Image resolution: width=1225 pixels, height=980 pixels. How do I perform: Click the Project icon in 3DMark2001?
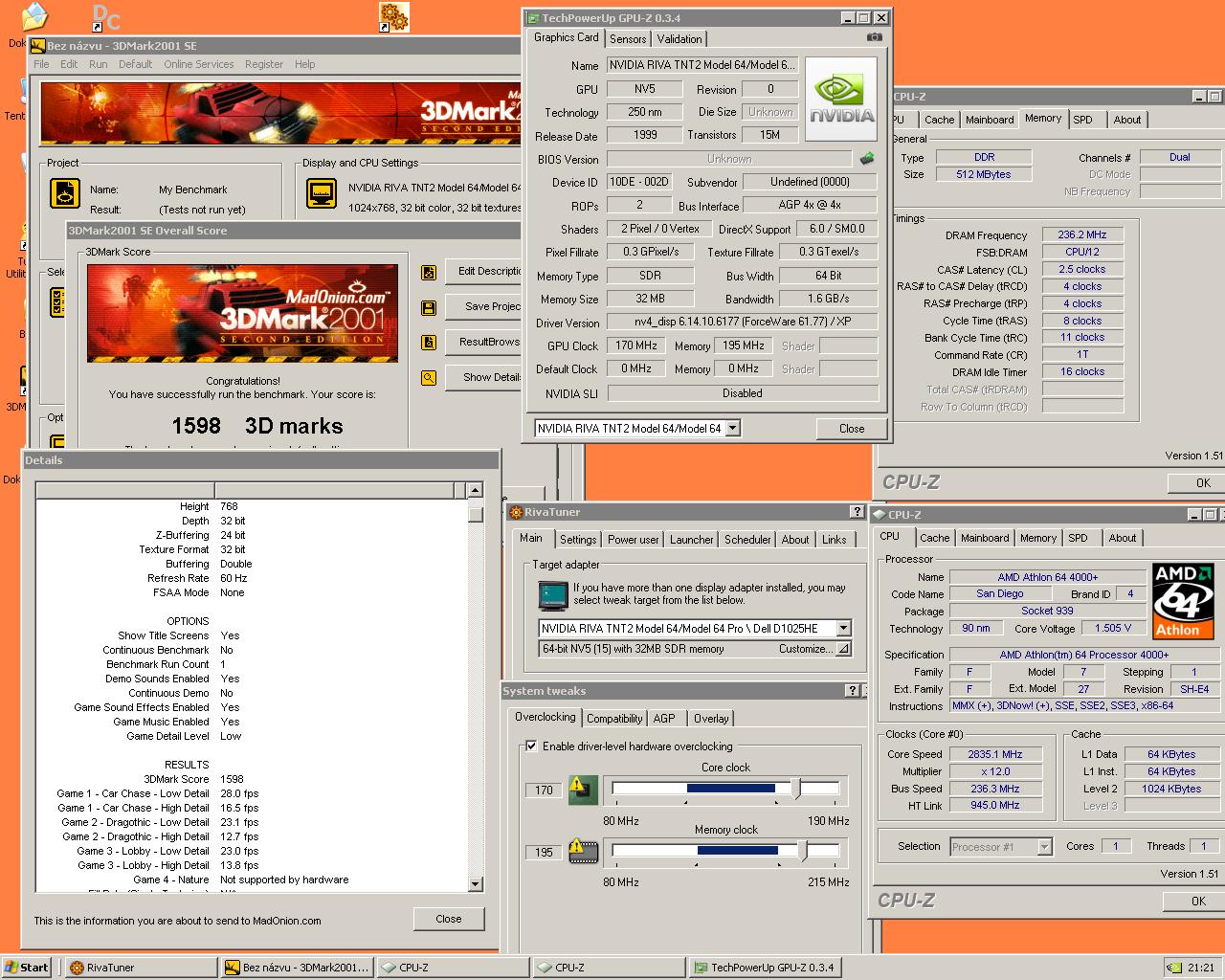pos(64,193)
